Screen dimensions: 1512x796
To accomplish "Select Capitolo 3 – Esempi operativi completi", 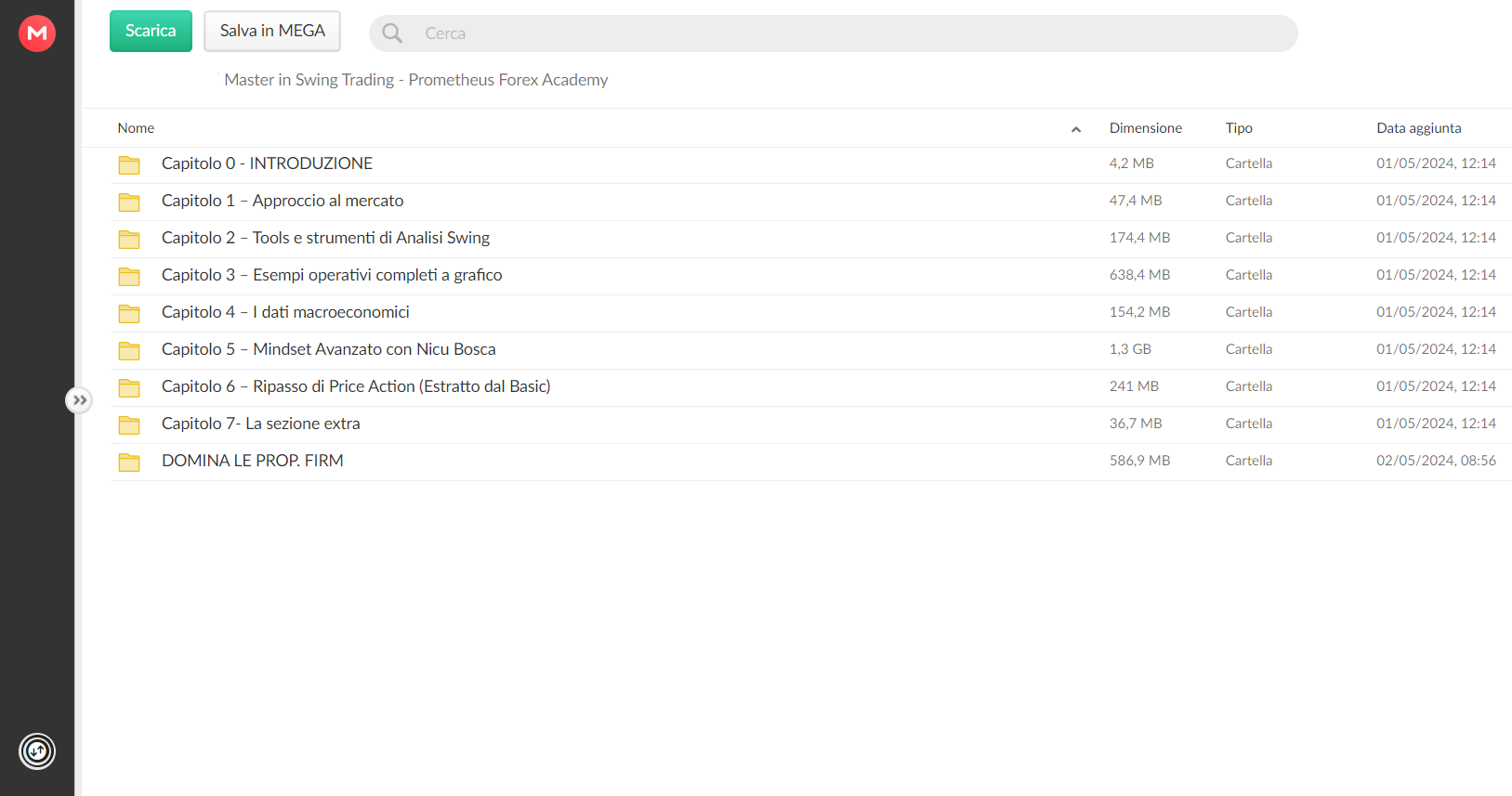I will click(332, 275).
